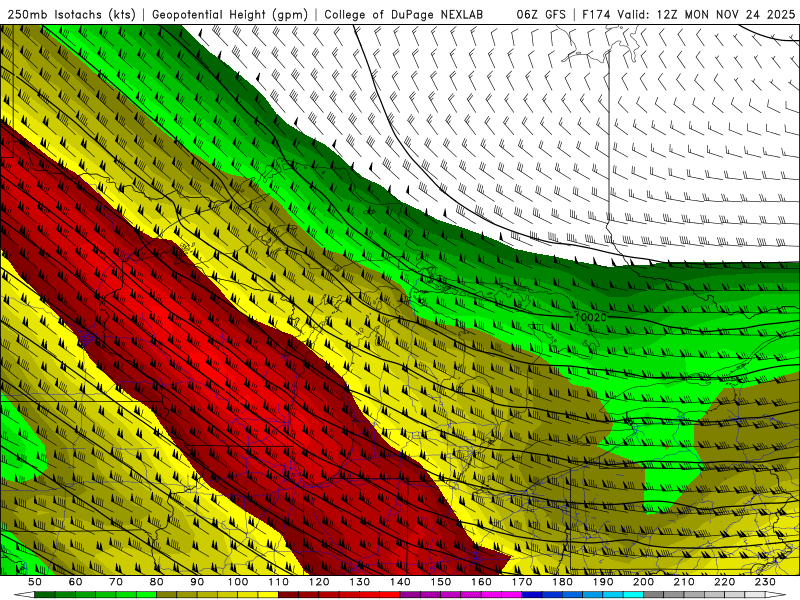Click the 190 knot legend label

[603, 582]
